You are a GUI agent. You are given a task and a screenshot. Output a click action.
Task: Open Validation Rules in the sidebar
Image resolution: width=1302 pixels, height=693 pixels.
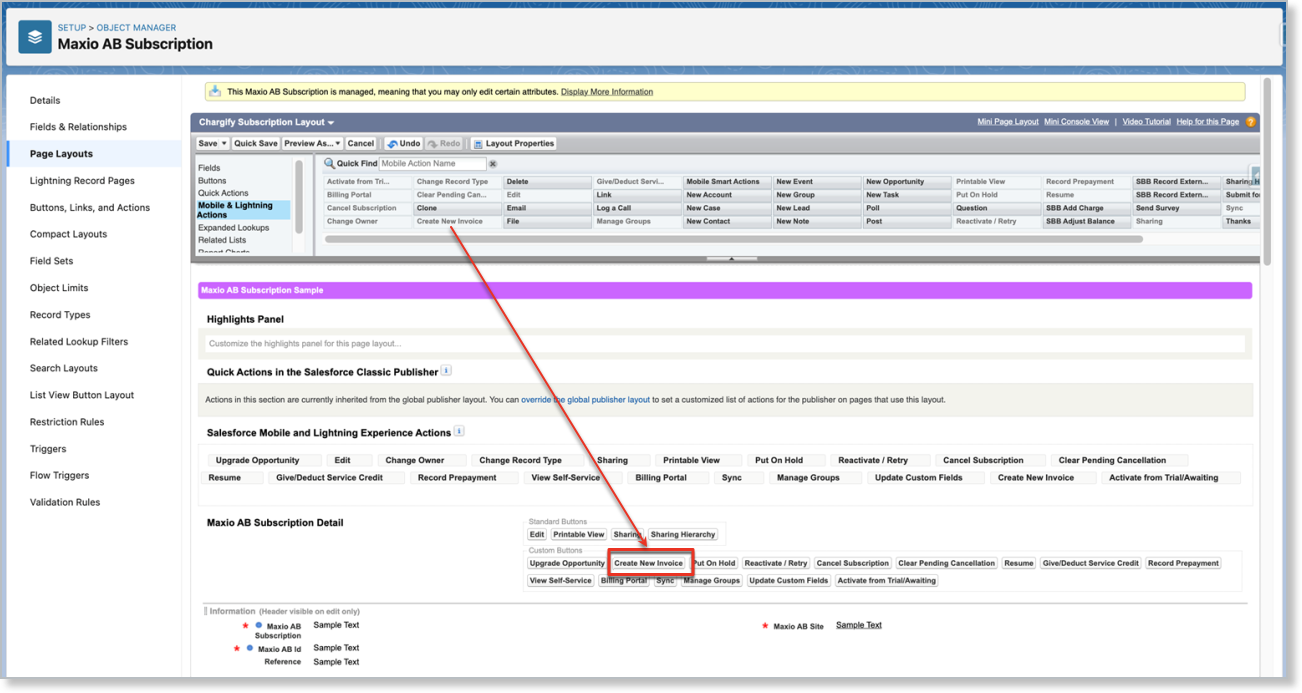[x=66, y=502]
